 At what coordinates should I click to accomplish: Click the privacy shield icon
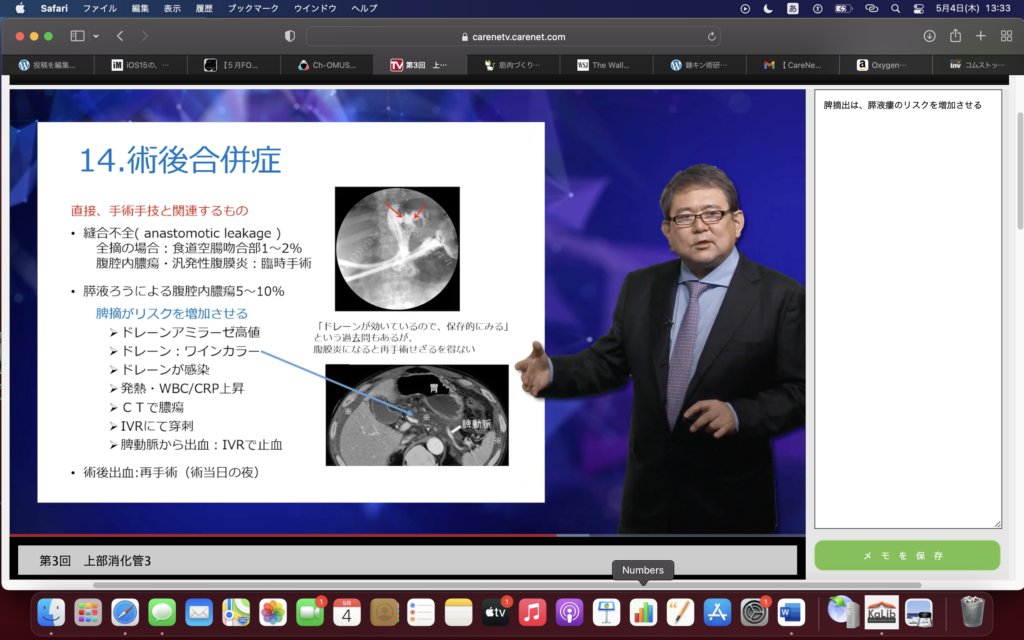point(290,36)
